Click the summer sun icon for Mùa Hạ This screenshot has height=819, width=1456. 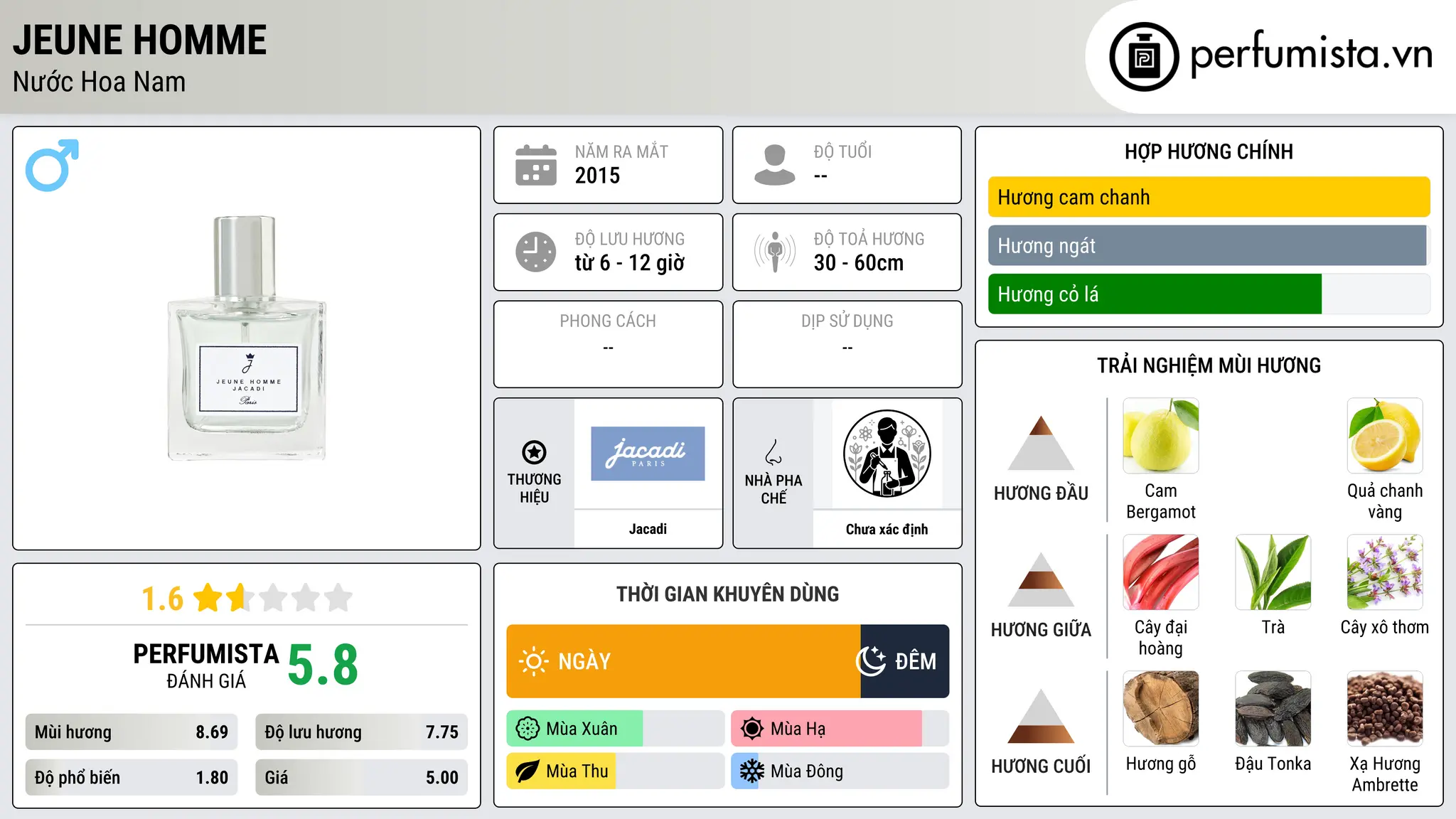point(752,729)
